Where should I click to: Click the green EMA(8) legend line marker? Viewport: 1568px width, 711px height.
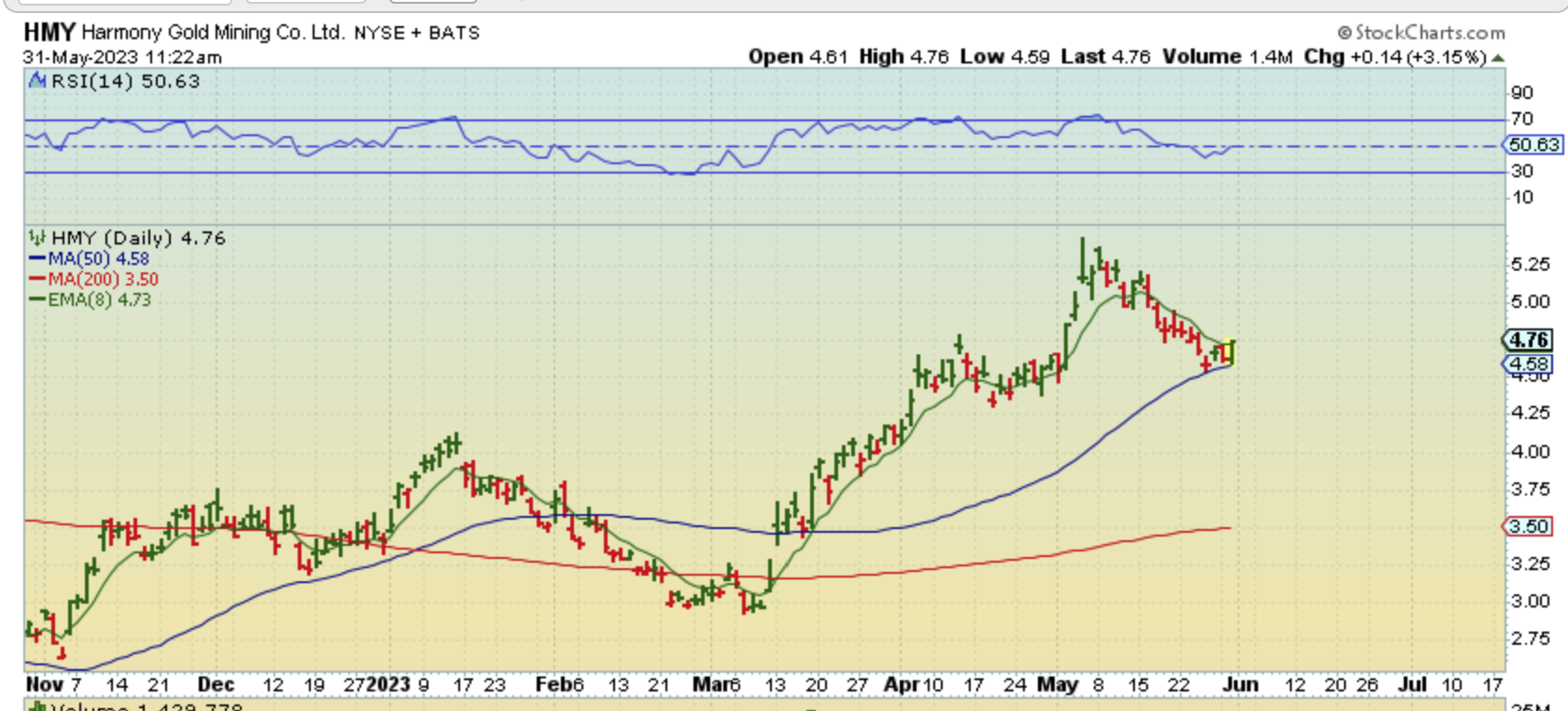point(38,300)
